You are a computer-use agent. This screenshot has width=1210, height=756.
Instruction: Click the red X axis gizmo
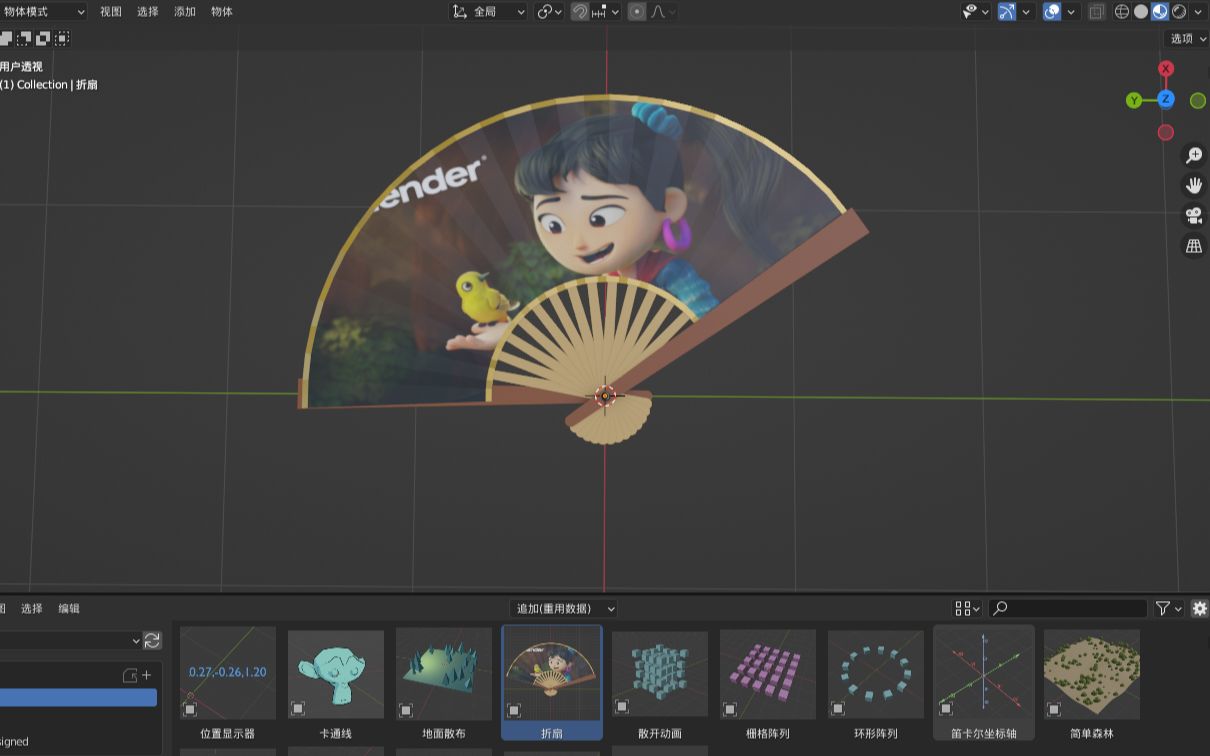click(1166, 68)
